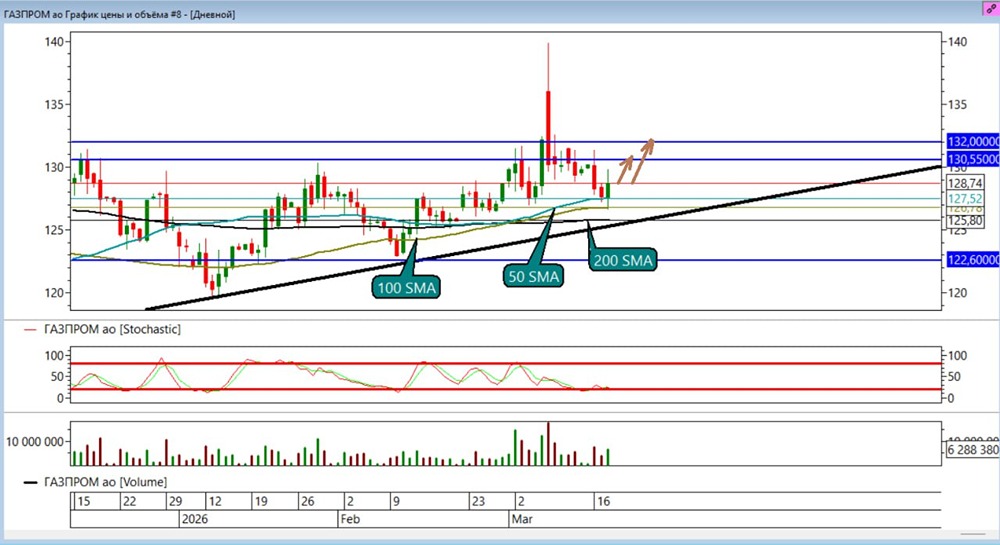Click the 'Mar' month label on the time axis
Viewport: 1000px width, 545px height.
point(522,519)
